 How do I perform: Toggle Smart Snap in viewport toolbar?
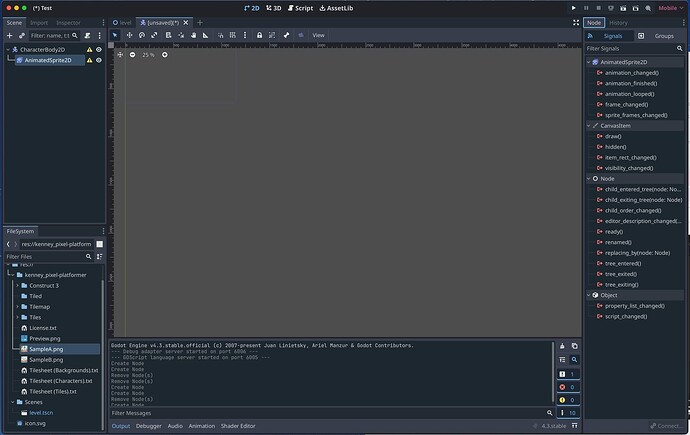220,35
